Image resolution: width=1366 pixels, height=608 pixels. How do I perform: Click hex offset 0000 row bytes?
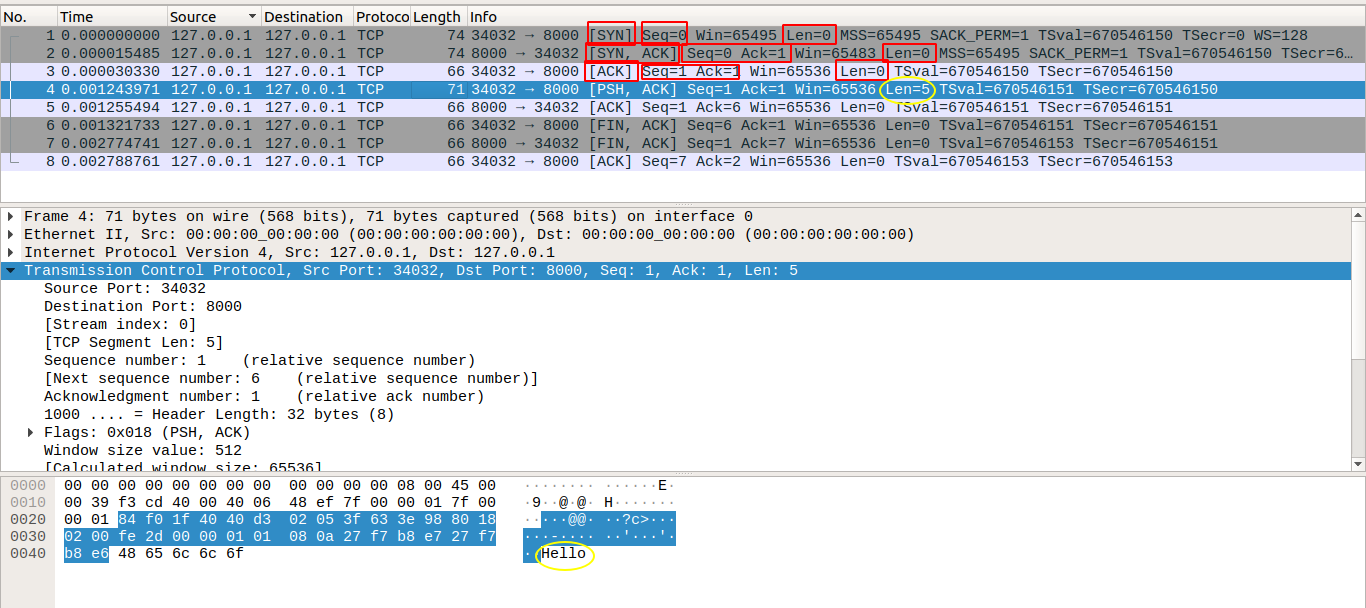click(x=280, y=486)
